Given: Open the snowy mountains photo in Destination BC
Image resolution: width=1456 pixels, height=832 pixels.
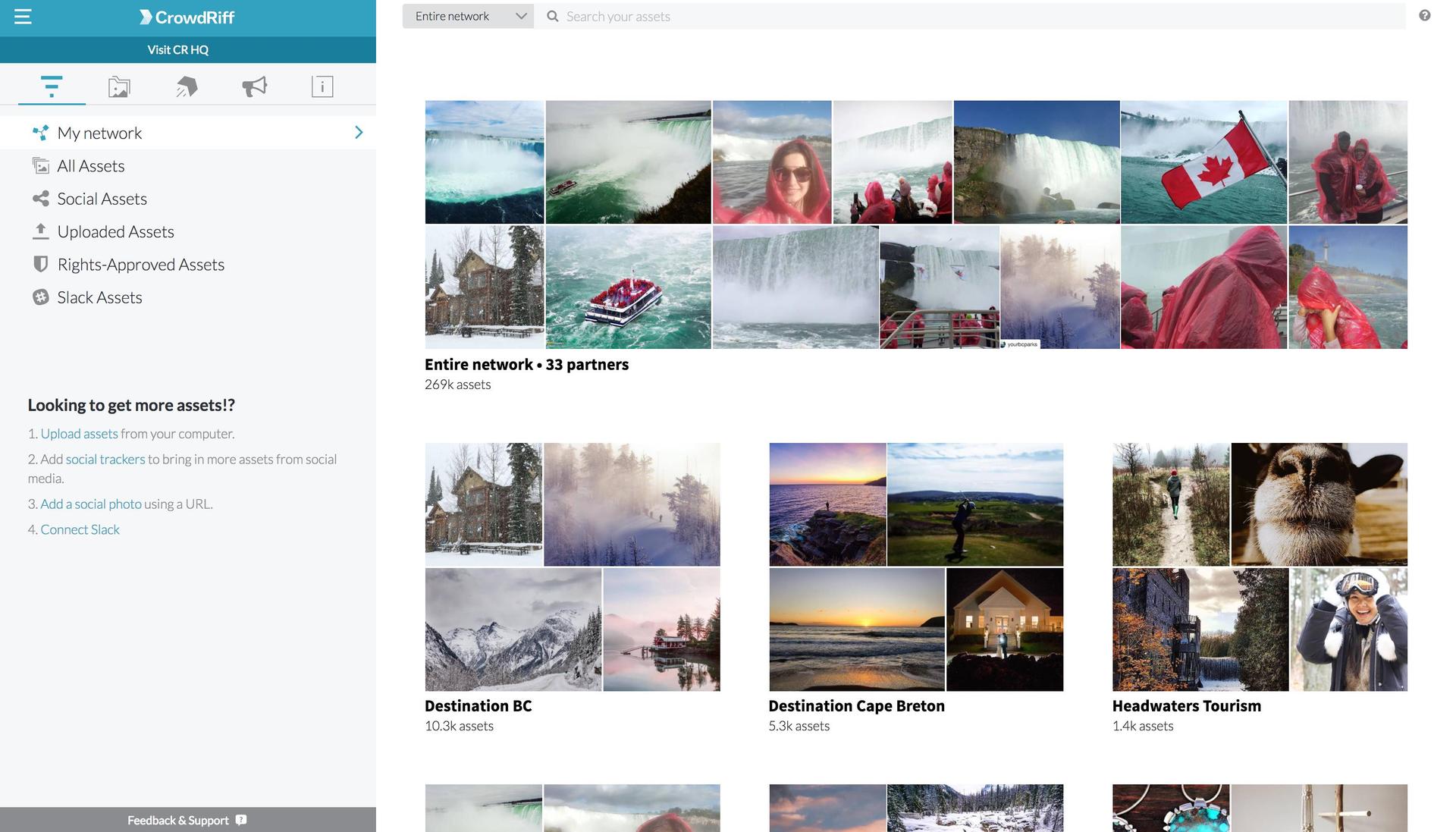Looking at the screenshot, I should (x=513, y=629).
